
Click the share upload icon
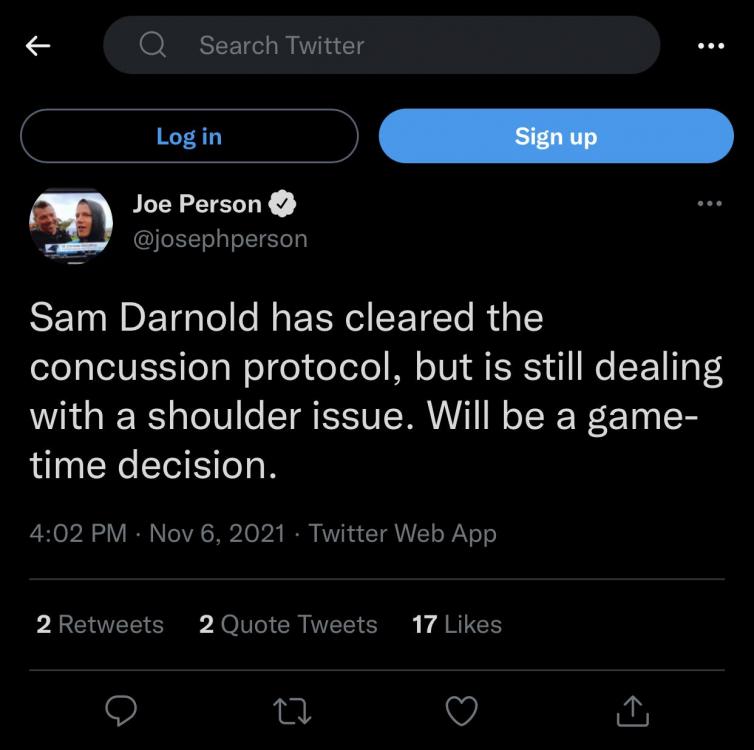632,710
